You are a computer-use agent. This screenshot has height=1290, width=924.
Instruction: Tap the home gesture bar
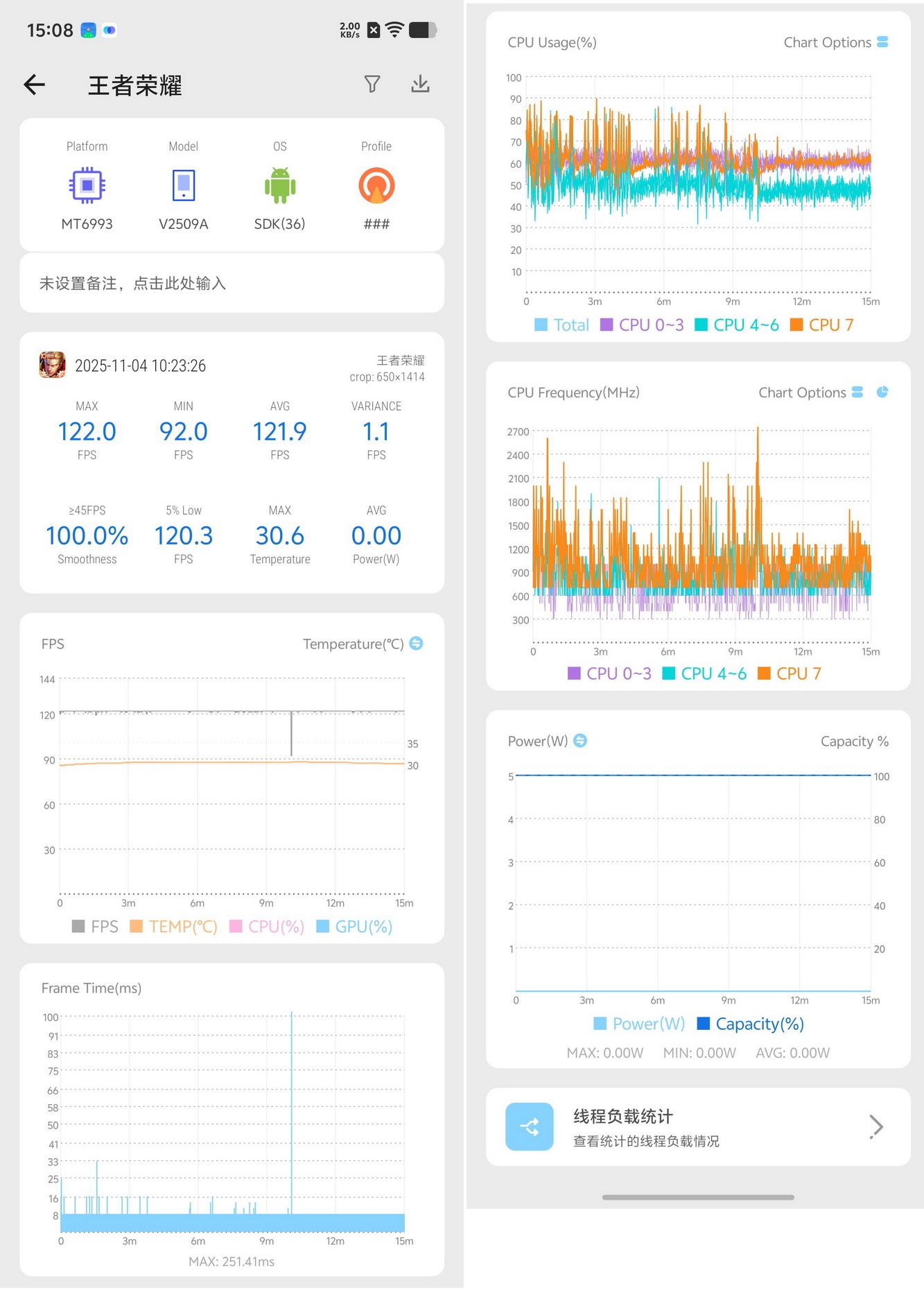tap(698, 1197)
